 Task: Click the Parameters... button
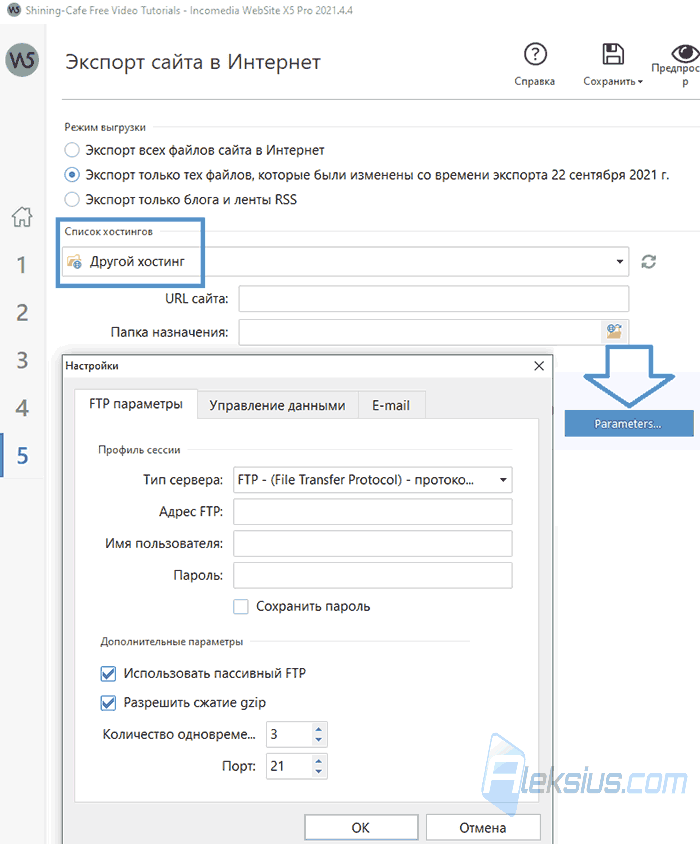tap(628, 424)
